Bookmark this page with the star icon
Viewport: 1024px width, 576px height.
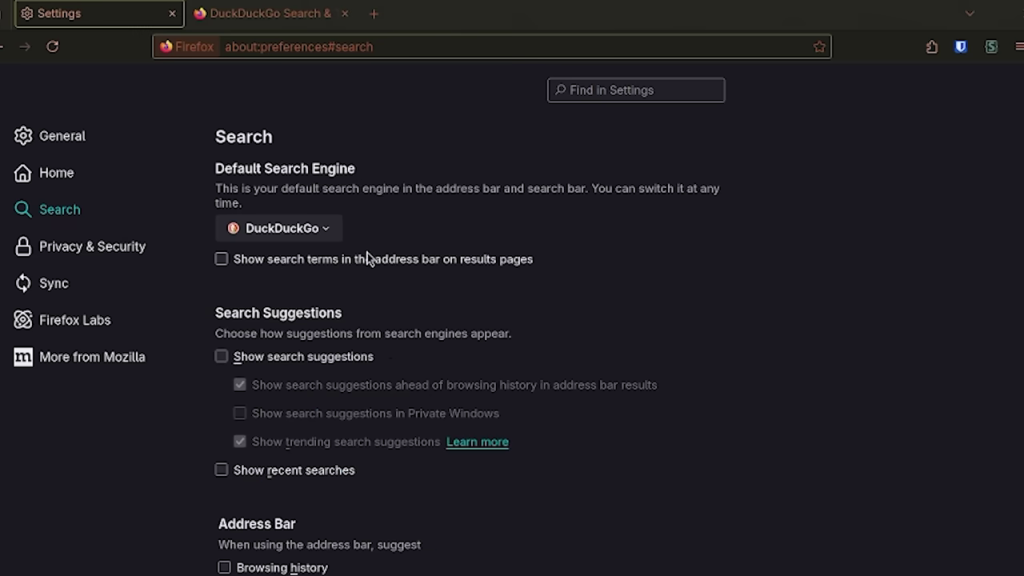(820, 46)
